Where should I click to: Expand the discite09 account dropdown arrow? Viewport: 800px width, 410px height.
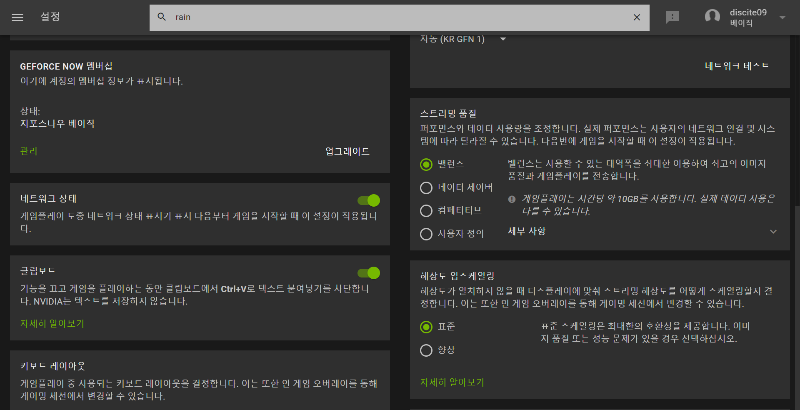point(782,17)
